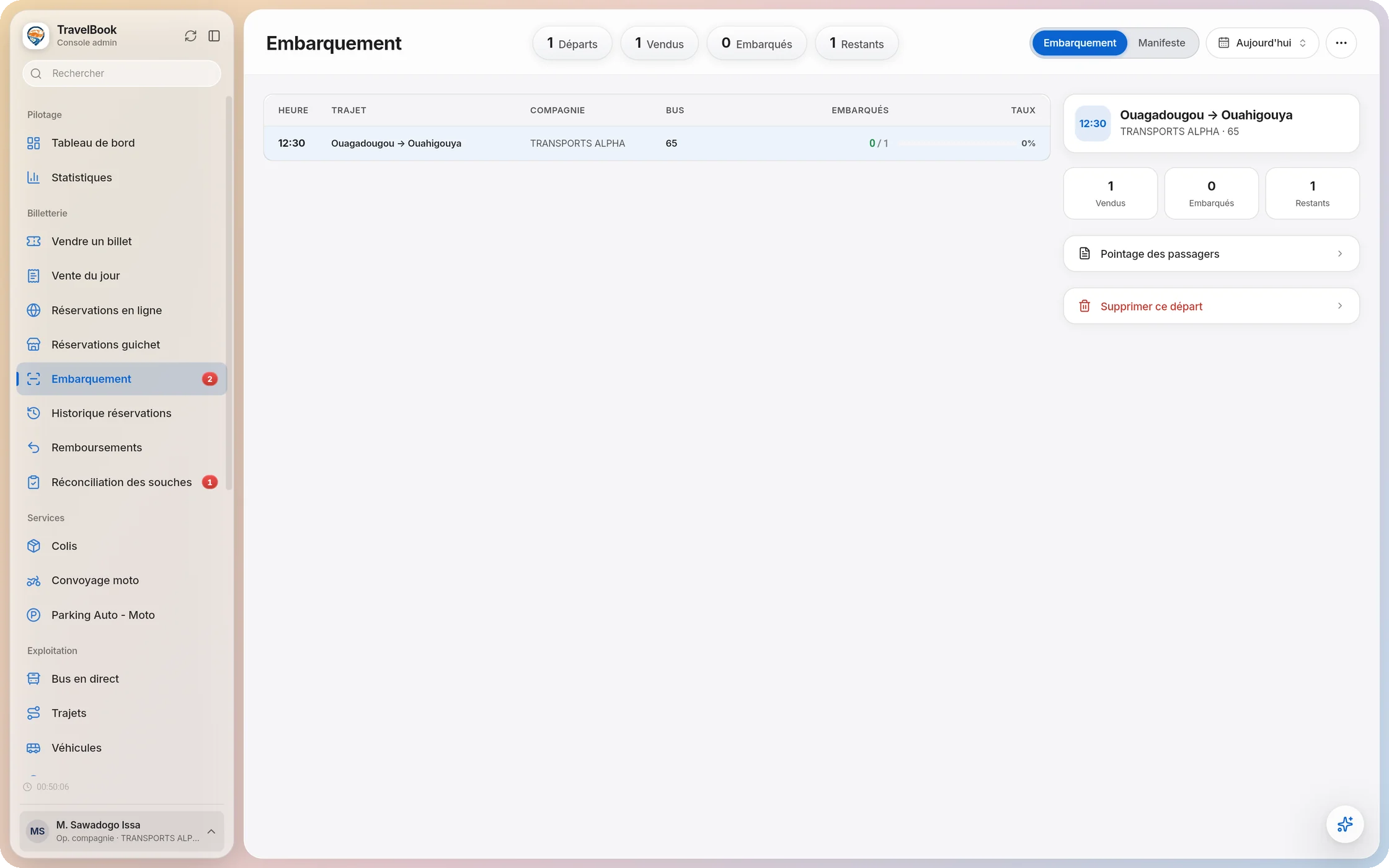The height and width of the screenshot is (868, 1389).
Task: Open the Colis service
Action: tap(122, 546)
